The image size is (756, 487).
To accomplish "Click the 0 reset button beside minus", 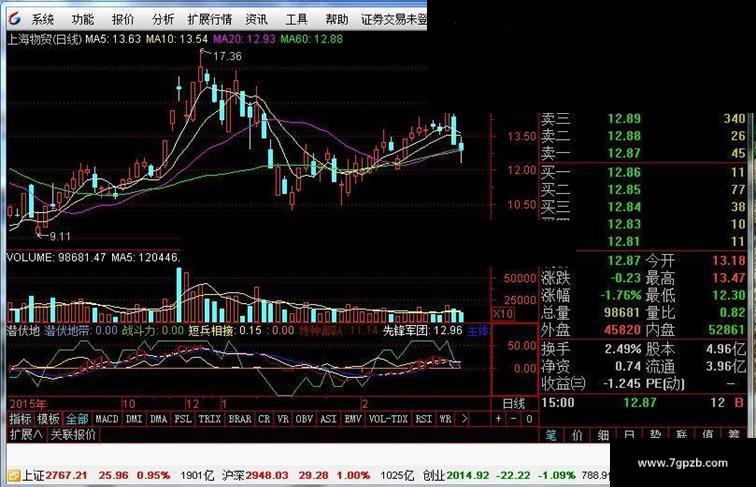I will (529, 419).
